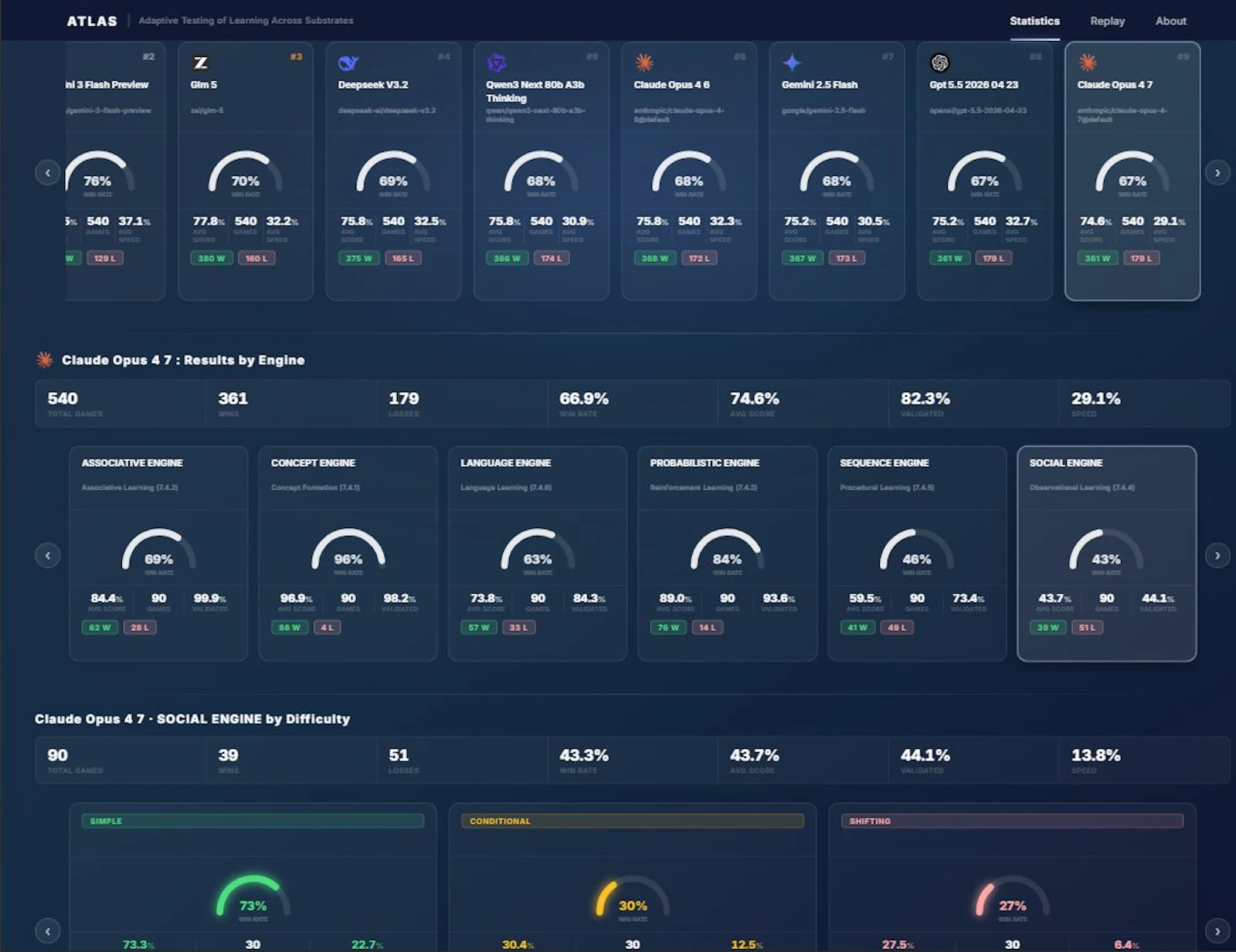1236x952 pixels.
Task: Click SOCIAL ENGINE by Difficulty heading
Action: [x=192, y=719]
